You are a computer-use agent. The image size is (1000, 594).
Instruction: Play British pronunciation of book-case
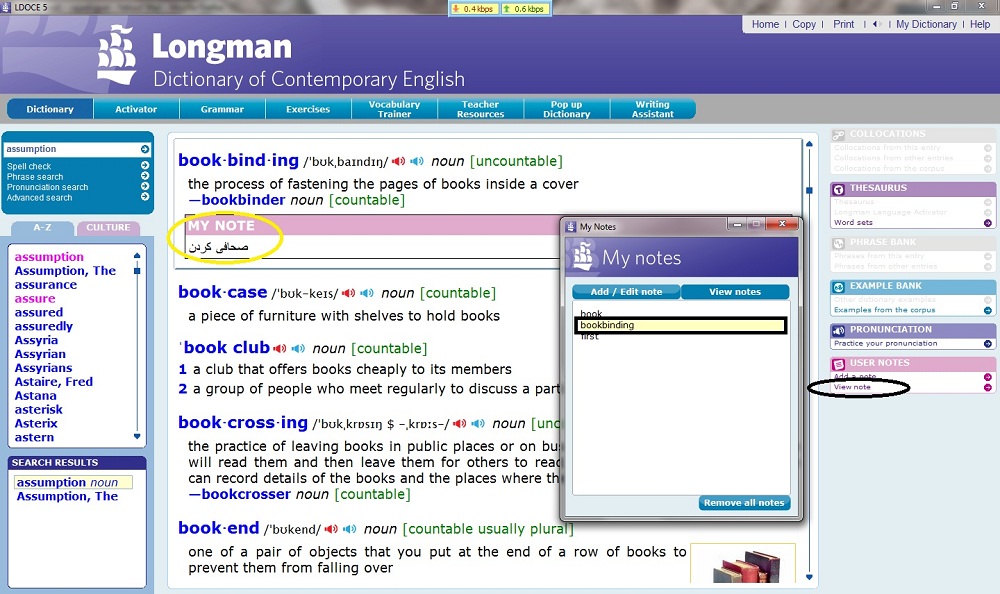[x=349, y=293]
